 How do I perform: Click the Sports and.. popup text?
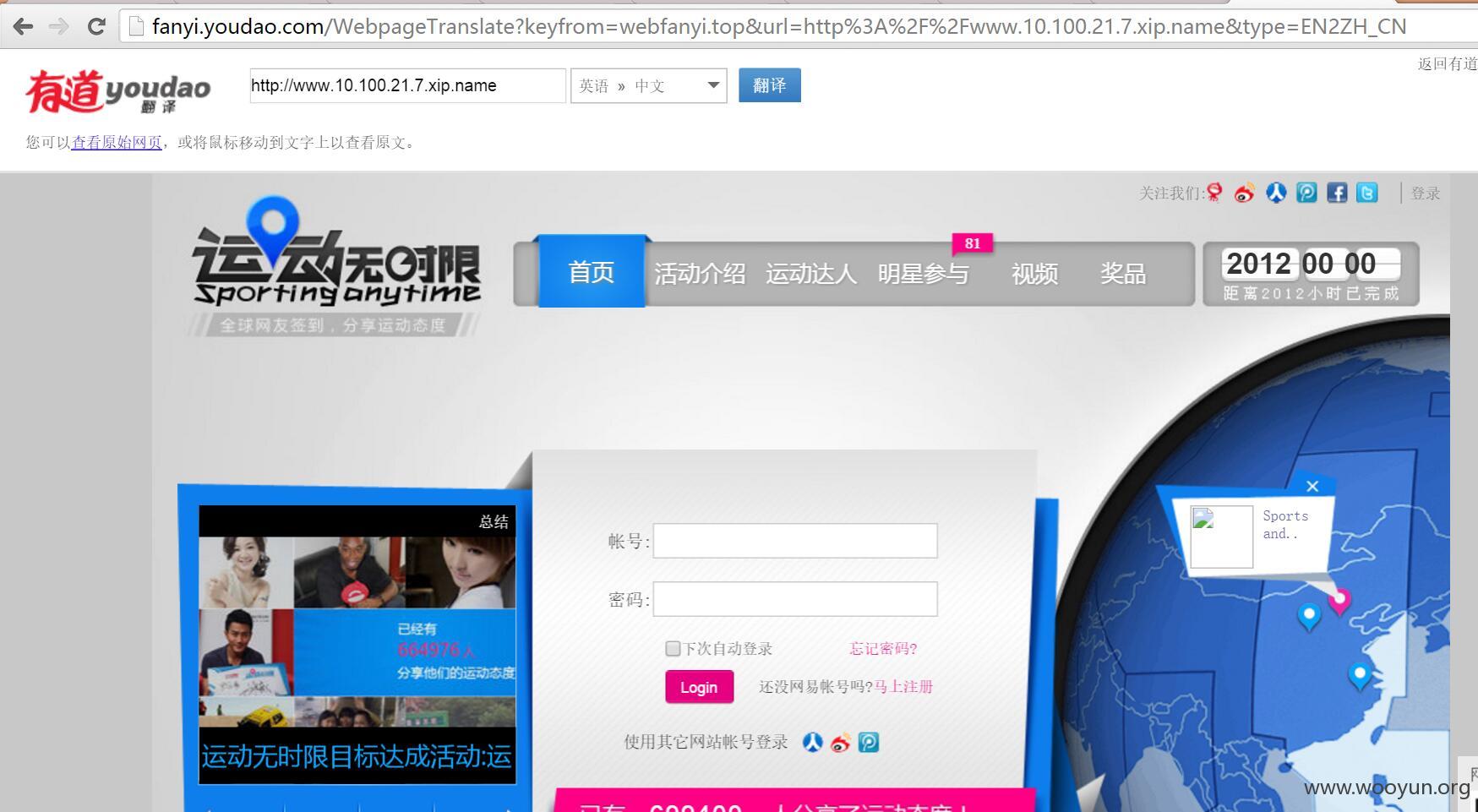1285,525
